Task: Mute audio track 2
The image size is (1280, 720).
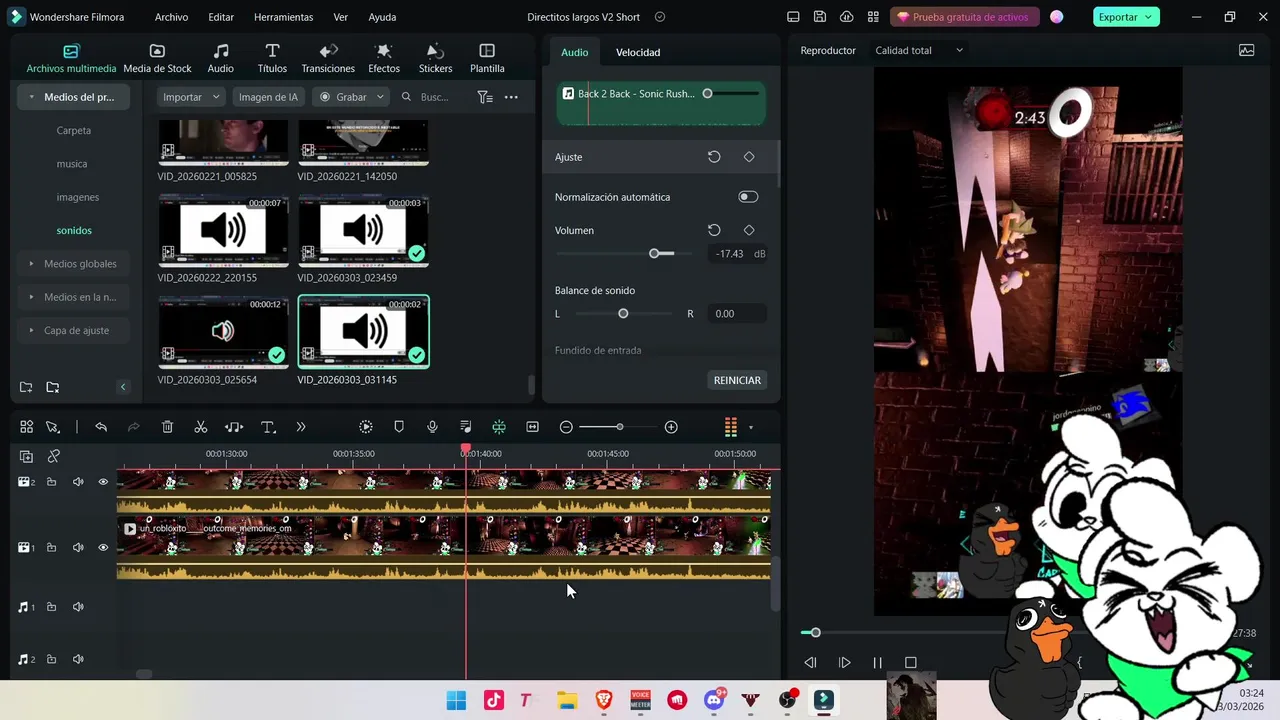Action: pyautogui.click(x=78, y=660)
